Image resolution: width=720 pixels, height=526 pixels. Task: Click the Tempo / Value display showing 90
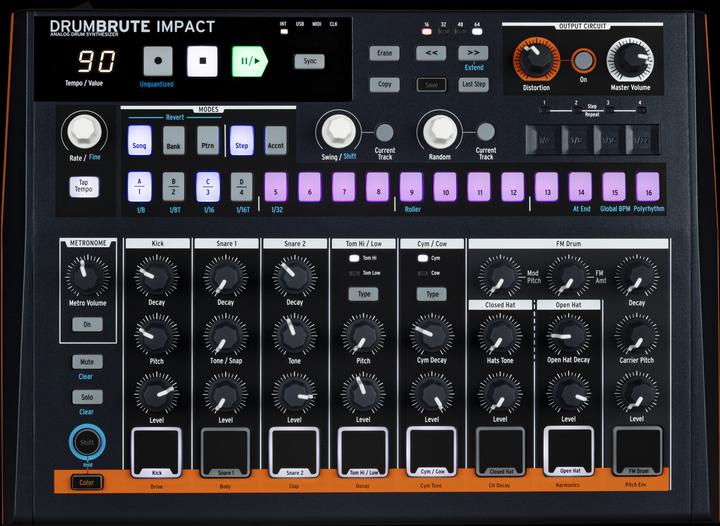coord(96,62)
